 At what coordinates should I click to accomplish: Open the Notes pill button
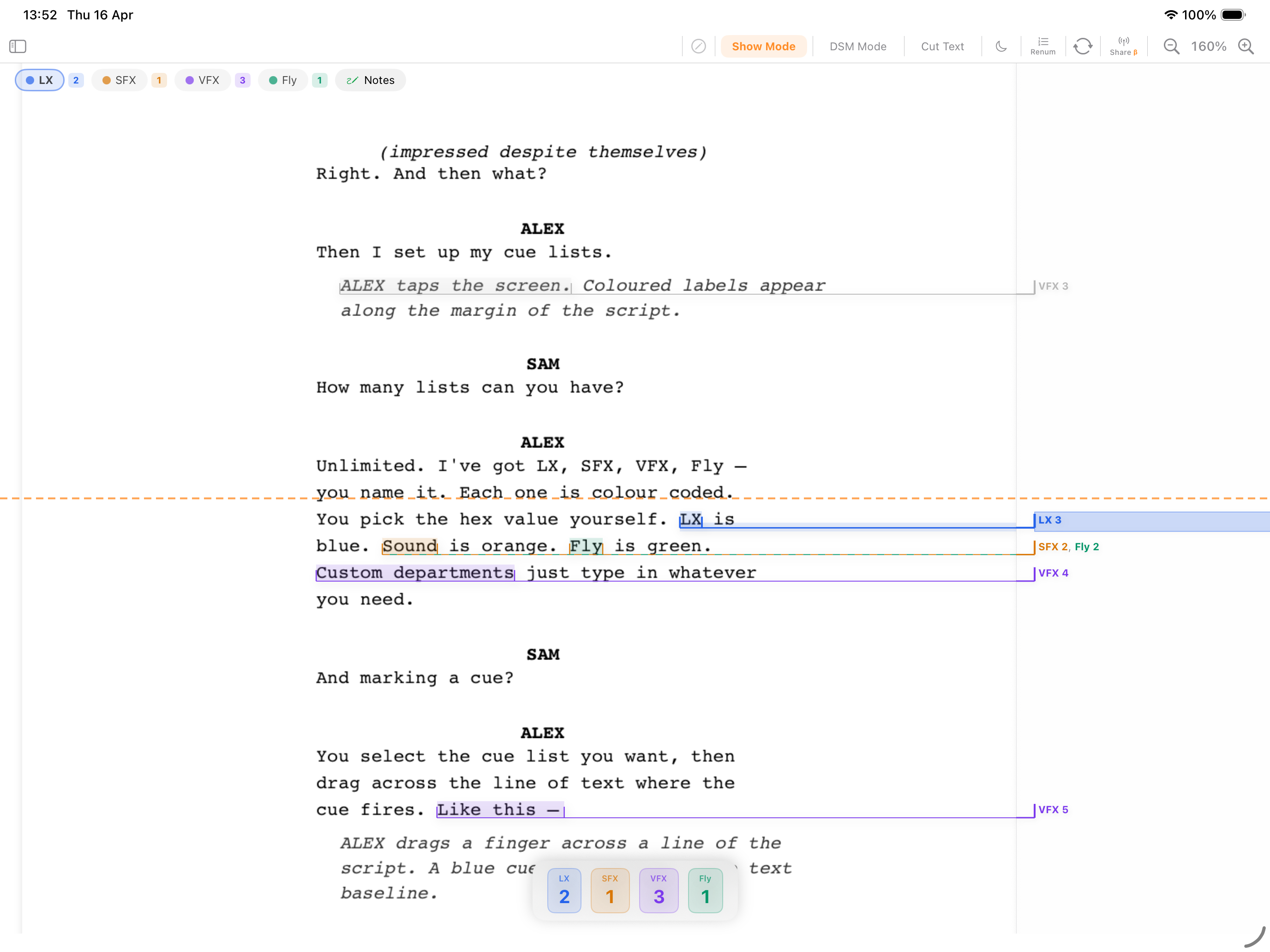tap(370, 80)
